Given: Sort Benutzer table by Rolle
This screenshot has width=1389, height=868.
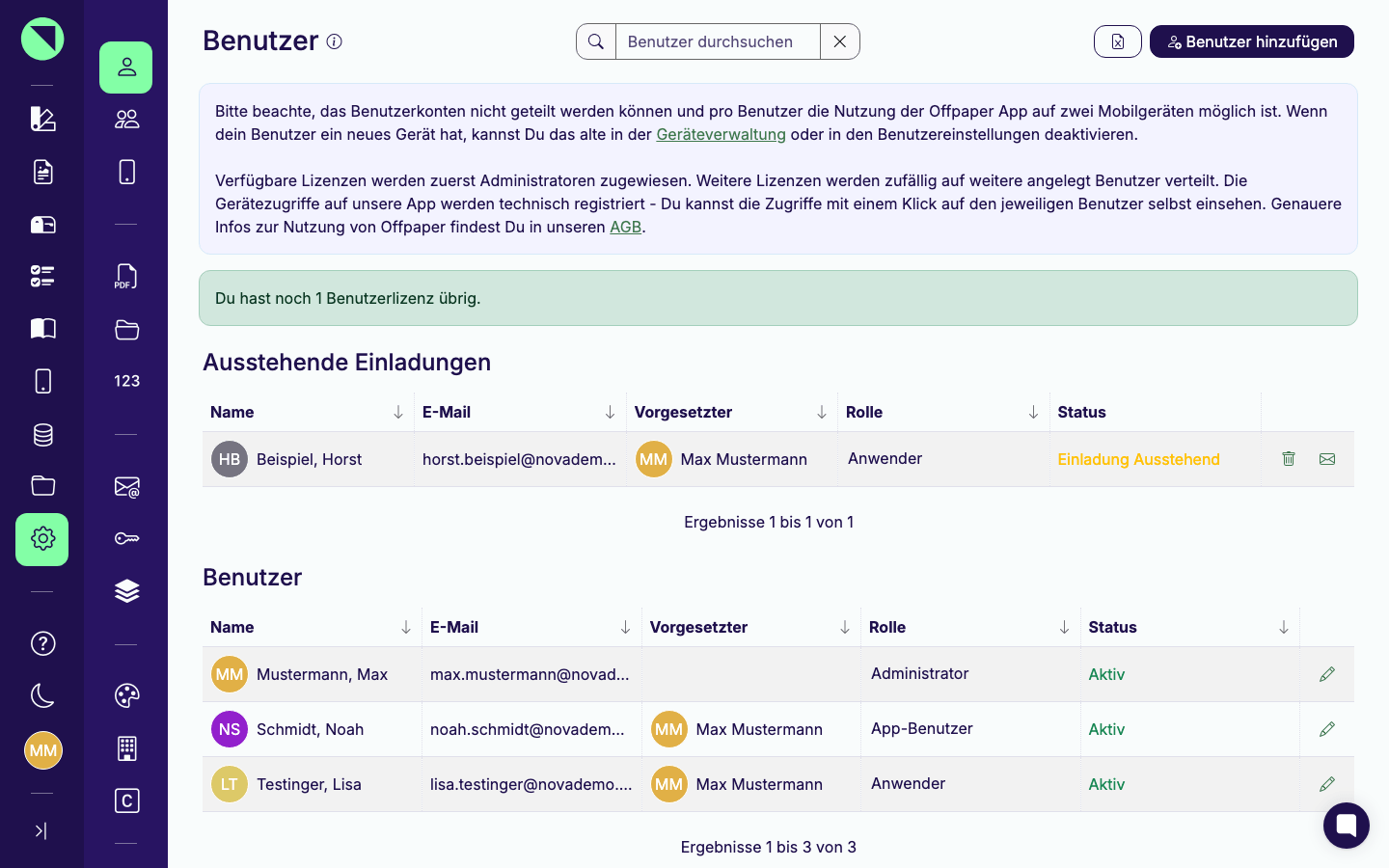Looking at the screenshot, I should coord(1065,627).
